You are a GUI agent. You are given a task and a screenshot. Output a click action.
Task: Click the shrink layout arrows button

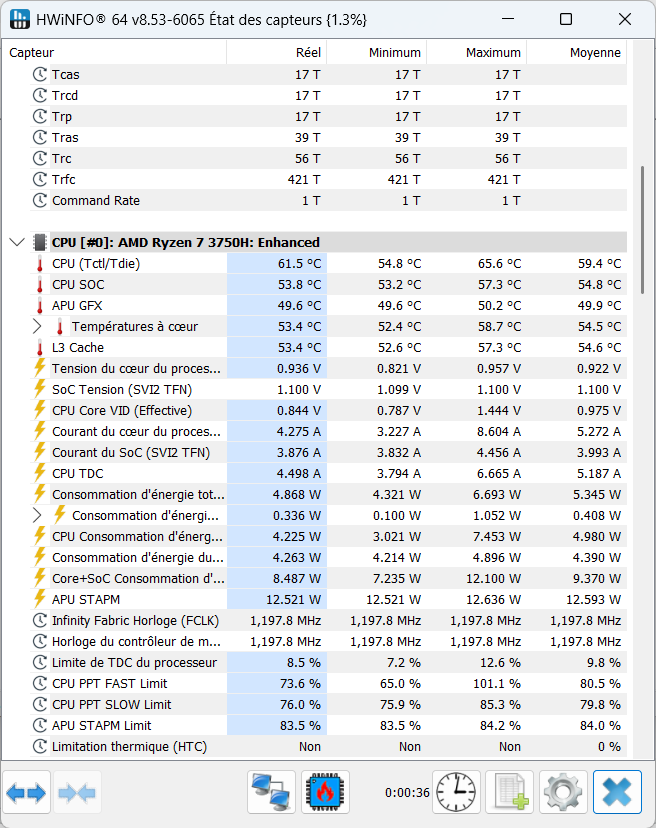77,792
